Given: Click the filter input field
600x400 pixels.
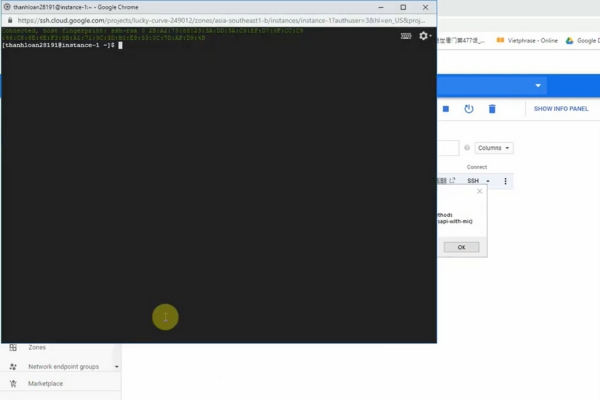Looking at the screenshot, I should click(448, 148).
